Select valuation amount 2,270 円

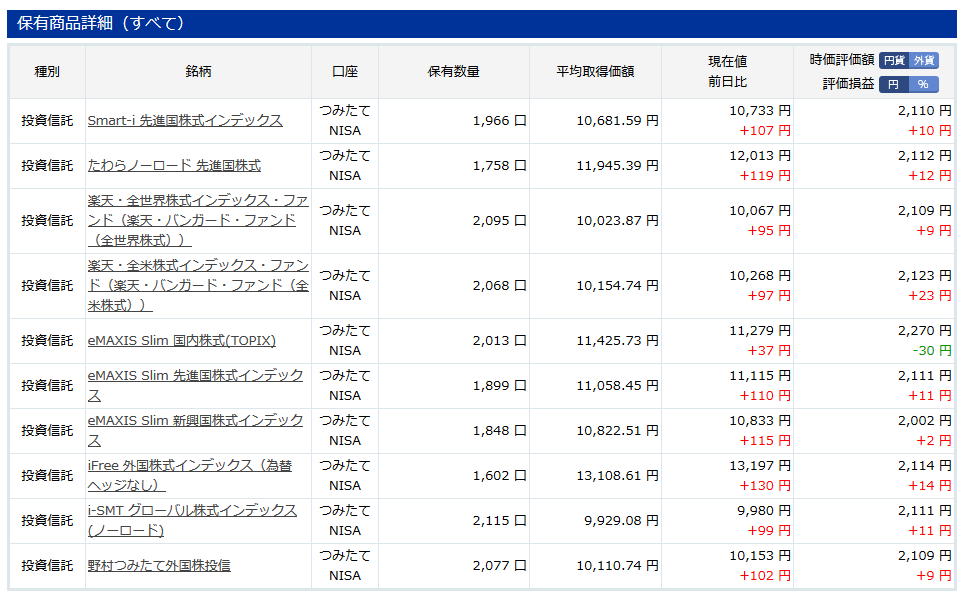click(x=925, y=331)
